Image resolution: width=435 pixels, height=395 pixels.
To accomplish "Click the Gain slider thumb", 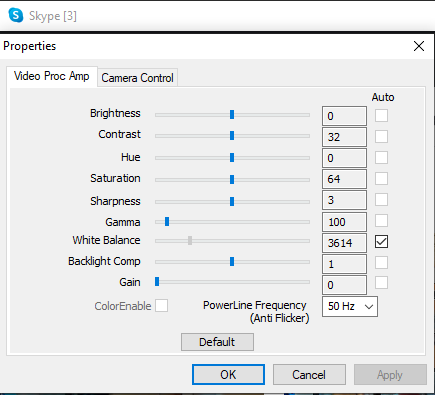I will click(157, 282).
